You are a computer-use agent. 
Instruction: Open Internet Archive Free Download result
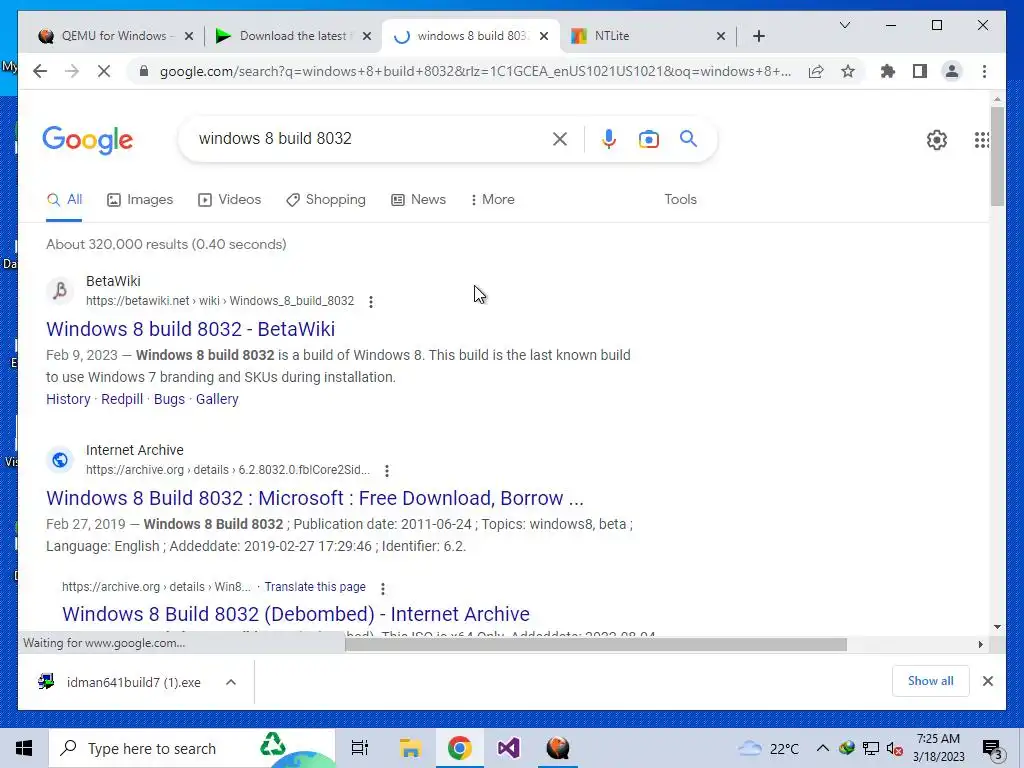[x=315, y=498]
